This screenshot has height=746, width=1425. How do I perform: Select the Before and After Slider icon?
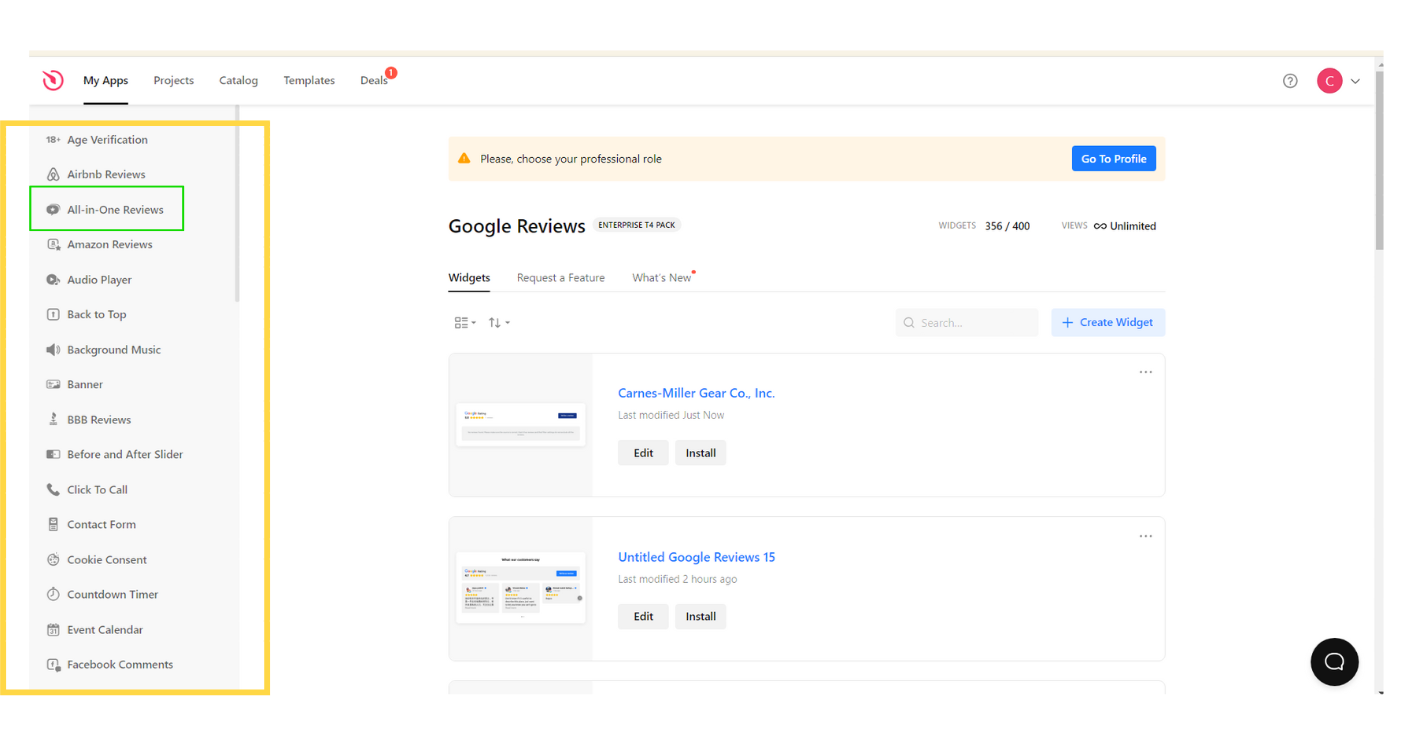point(53,455)
